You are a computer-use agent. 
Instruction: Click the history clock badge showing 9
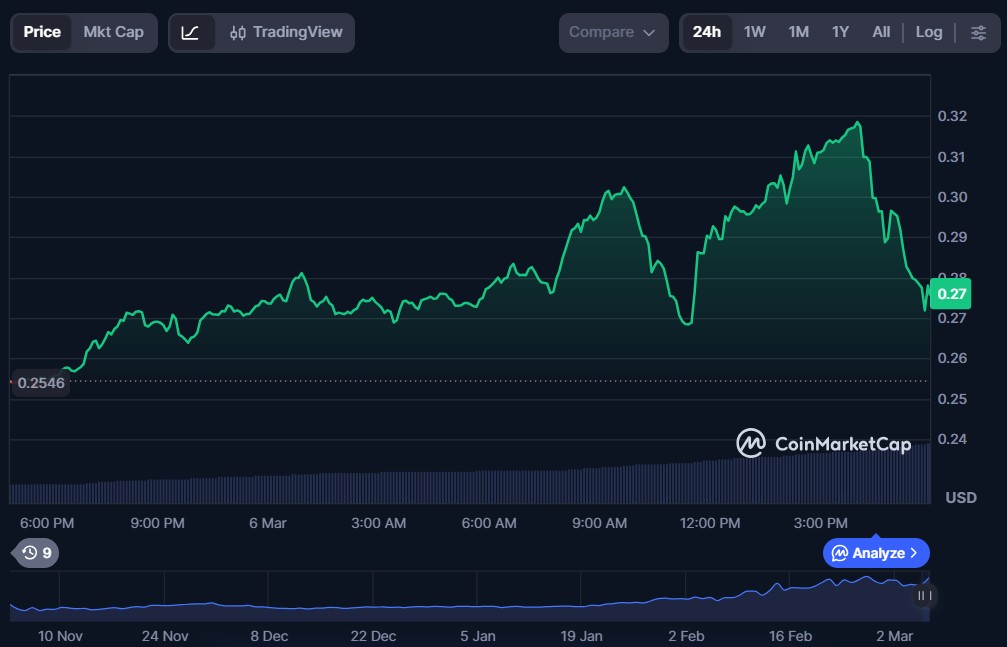tap(36, 552)
